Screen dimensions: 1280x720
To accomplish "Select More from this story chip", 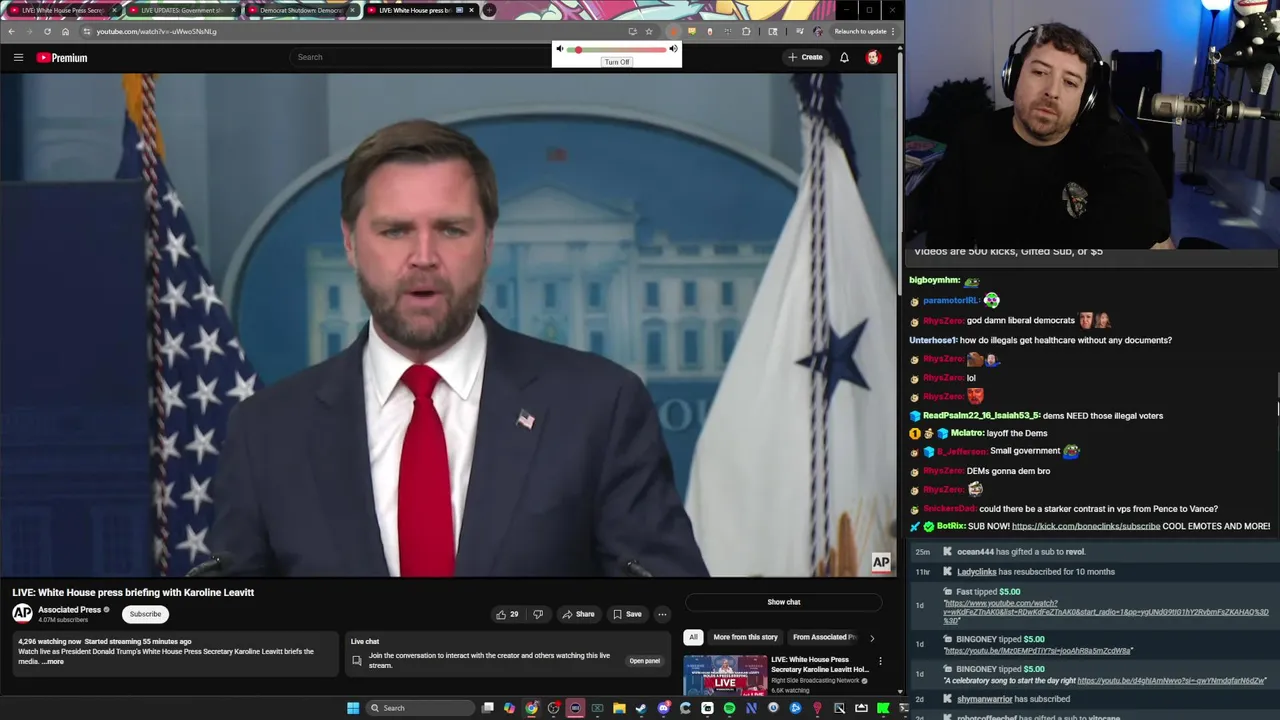I will pos(745,637).
